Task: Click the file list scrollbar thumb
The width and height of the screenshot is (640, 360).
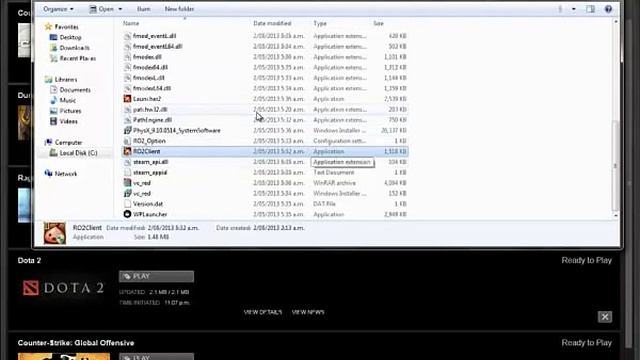Action: pyautogui.click(x=616, y=166)
